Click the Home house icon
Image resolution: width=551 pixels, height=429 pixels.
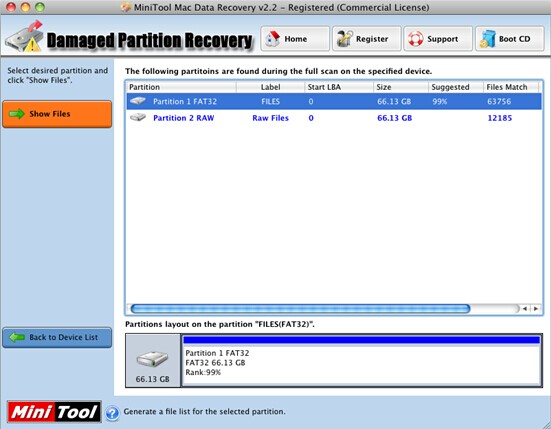tap(273, 39)
